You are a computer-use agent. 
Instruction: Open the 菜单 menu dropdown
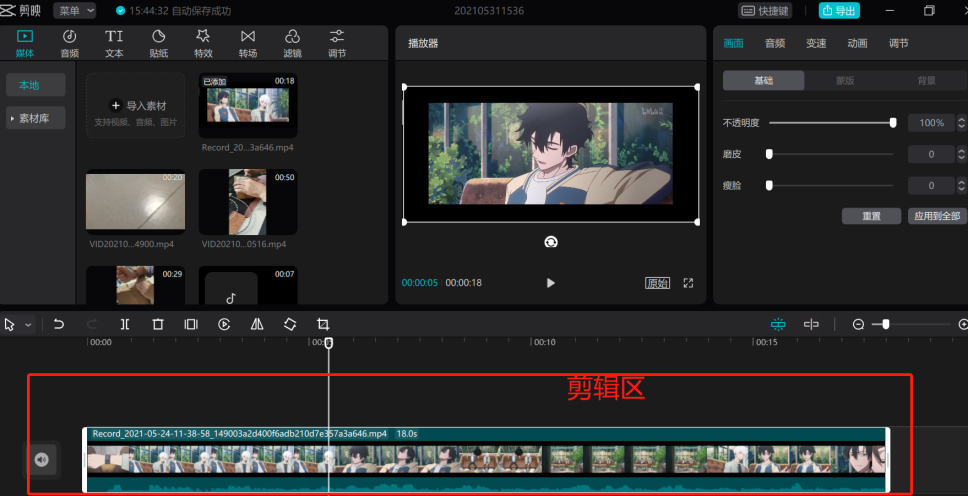pos(75,11)
